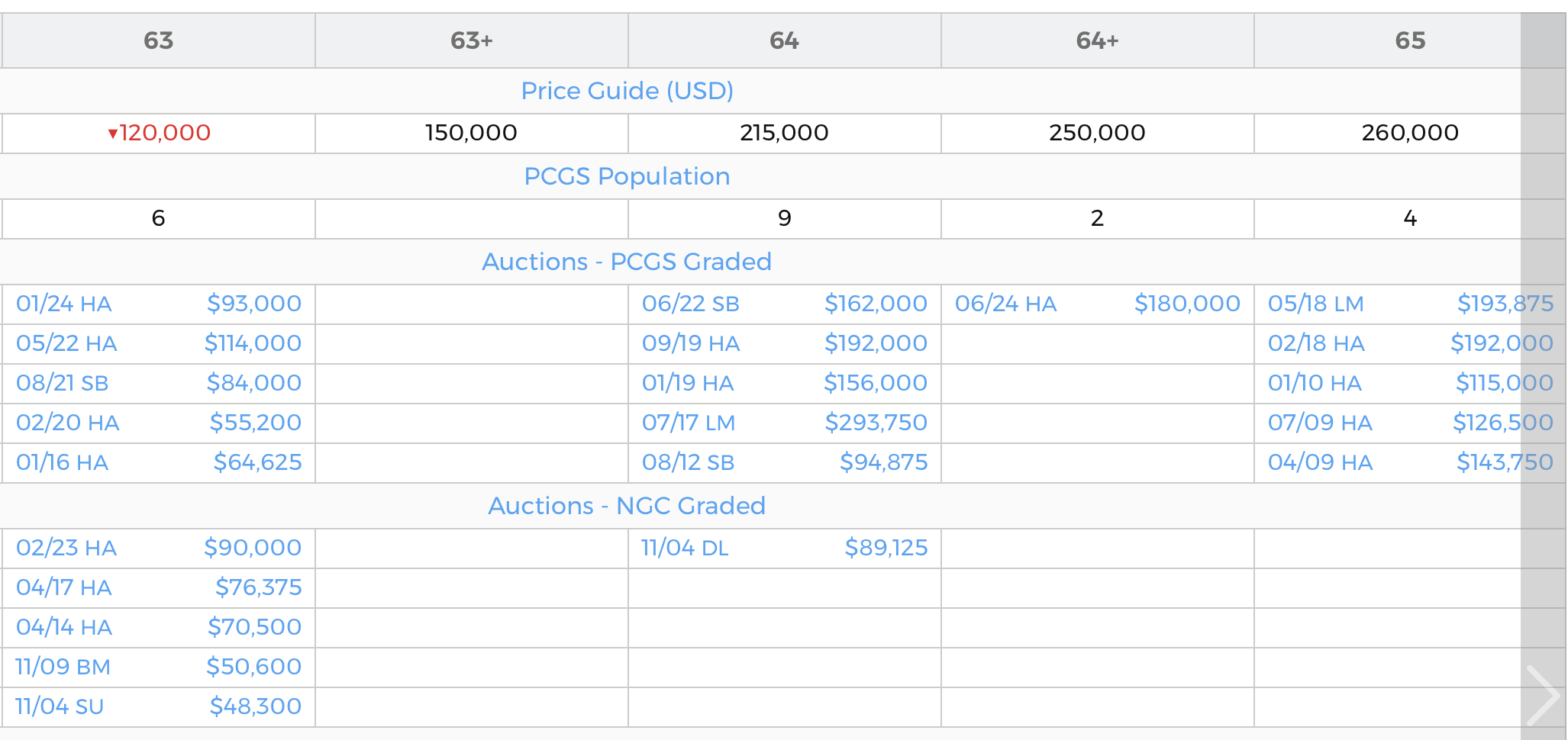The image size is (1568, 740).
Task: View the 08/21 SB $84,000 auction result
Action: [x=159, y=383]
